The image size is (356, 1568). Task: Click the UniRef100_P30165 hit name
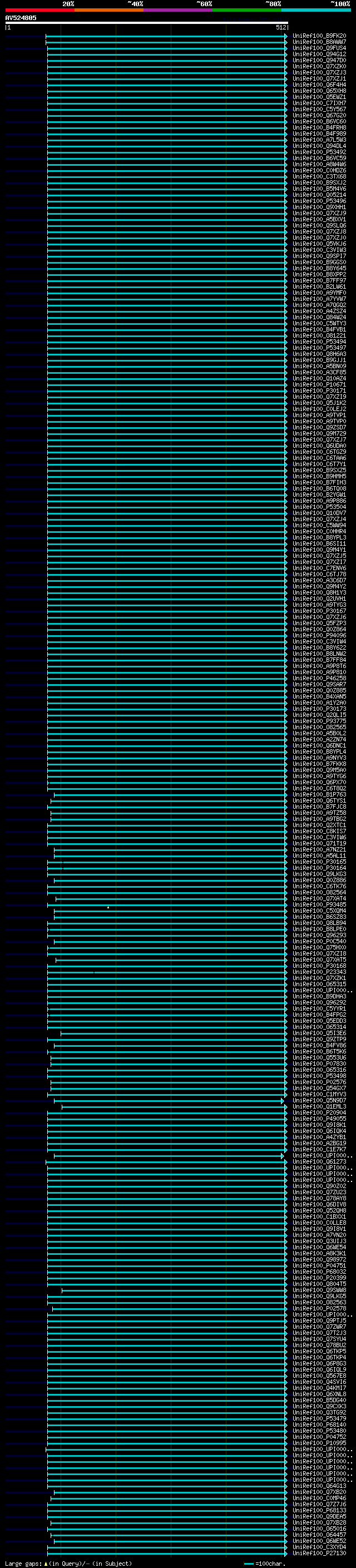(319, 861)
